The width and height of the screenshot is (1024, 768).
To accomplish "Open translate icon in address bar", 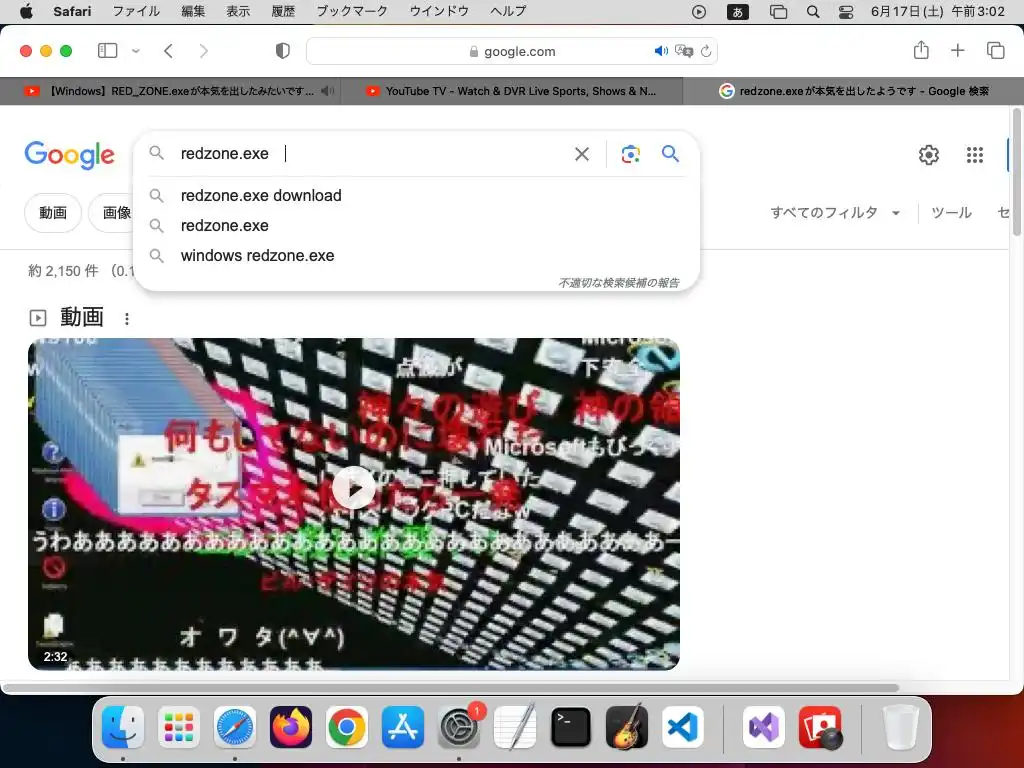I will pos(684,51).
